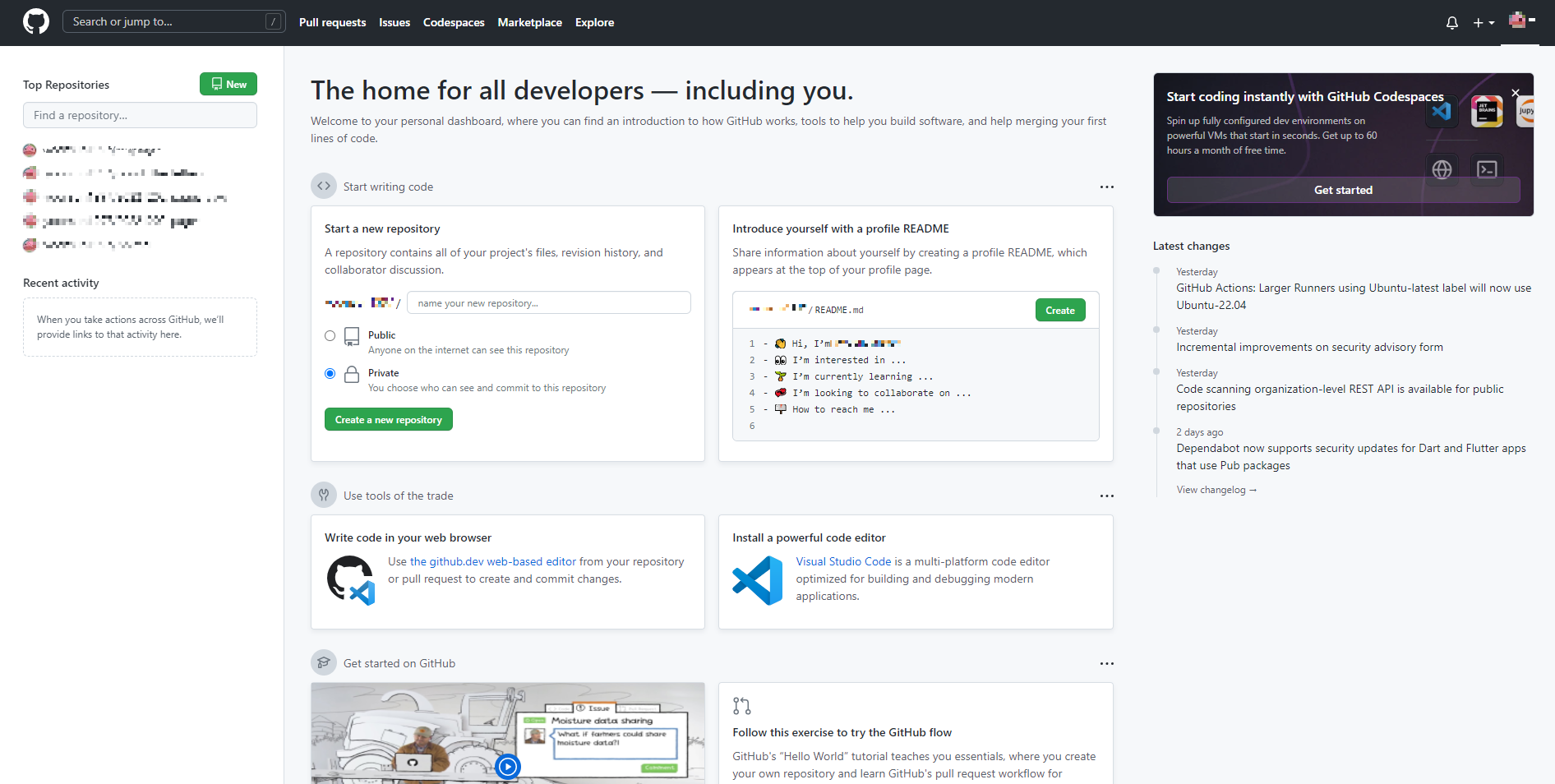The image size is (1555, 784).
Task: Open options menu for Get started on GitHub
Action: (x=1107, y=663)
